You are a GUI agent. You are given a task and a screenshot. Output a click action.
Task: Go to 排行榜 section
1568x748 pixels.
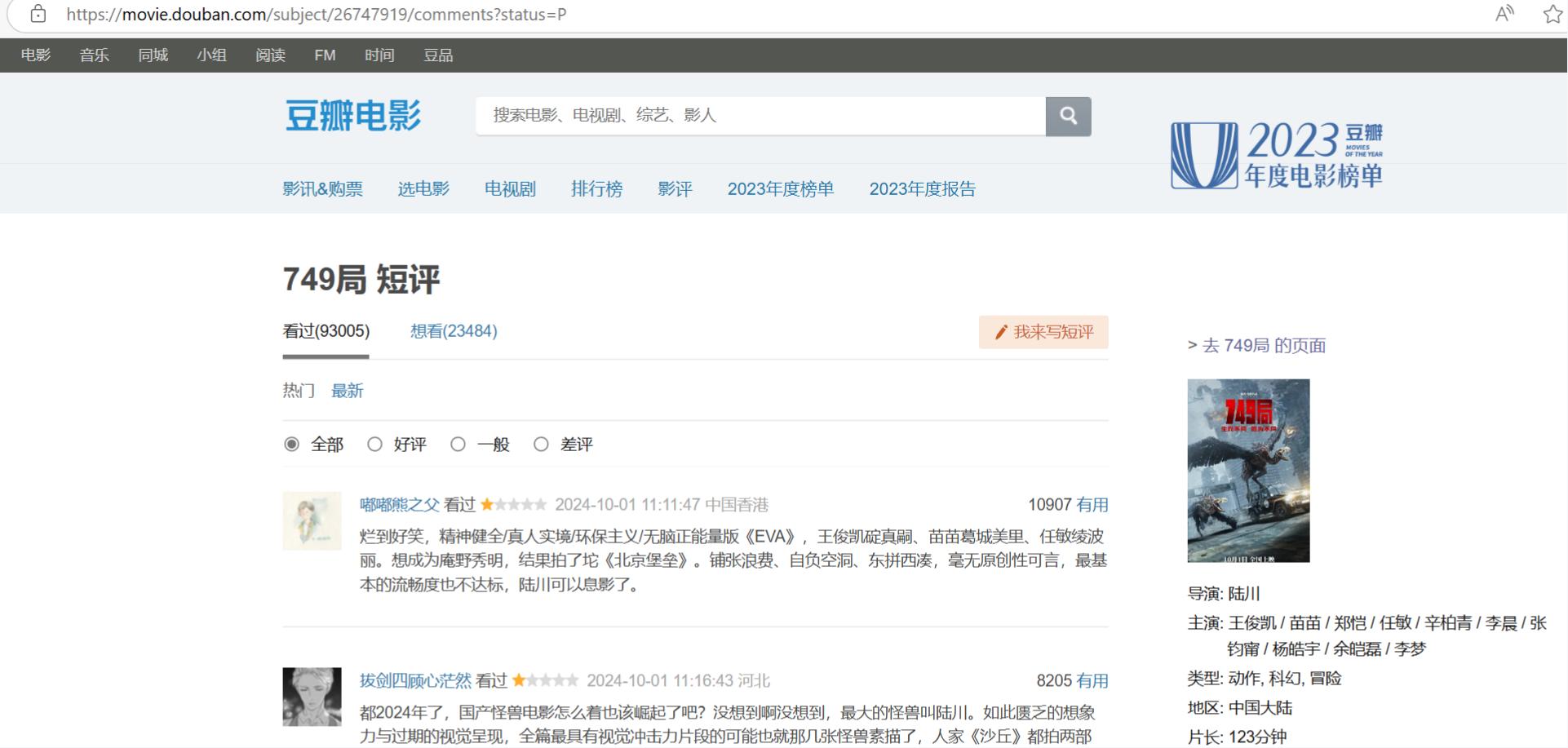pyautogui.click(x=596, y=189)
